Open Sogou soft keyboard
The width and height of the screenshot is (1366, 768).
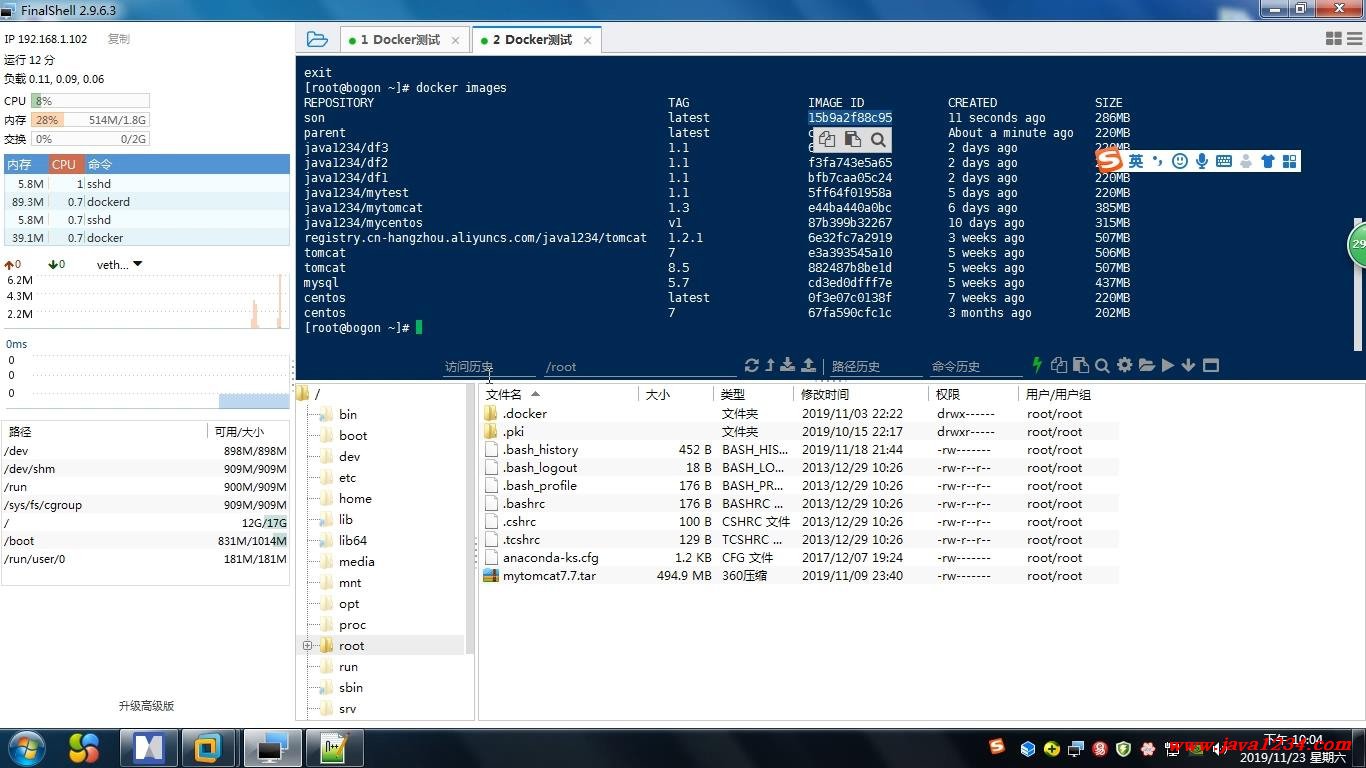click(1224, 161)
